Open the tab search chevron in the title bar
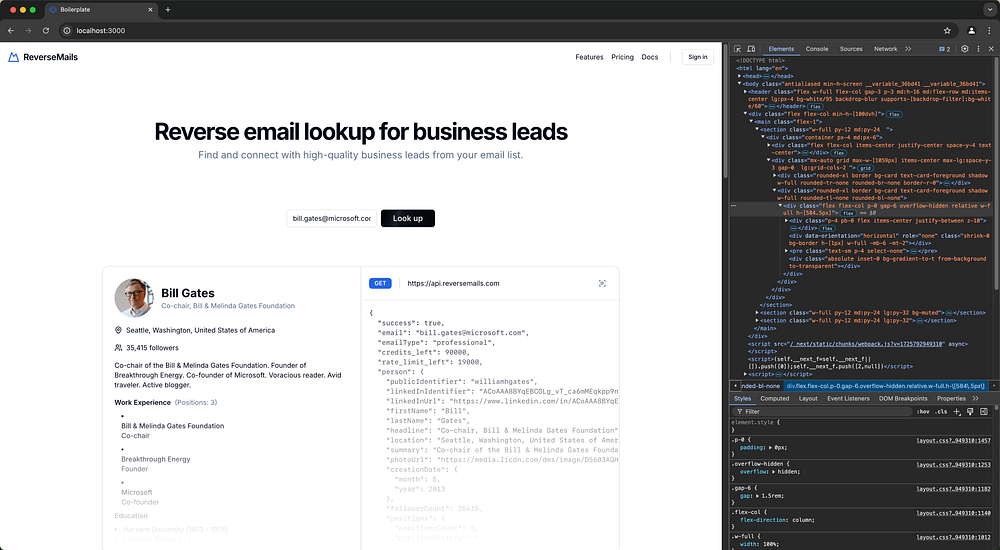This screenshot has height=550, width=1000. click(989, 10)
